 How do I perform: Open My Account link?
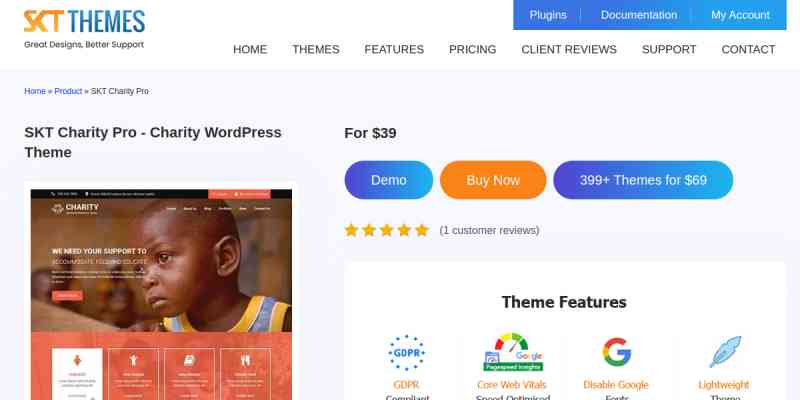[x=740, y=15]
